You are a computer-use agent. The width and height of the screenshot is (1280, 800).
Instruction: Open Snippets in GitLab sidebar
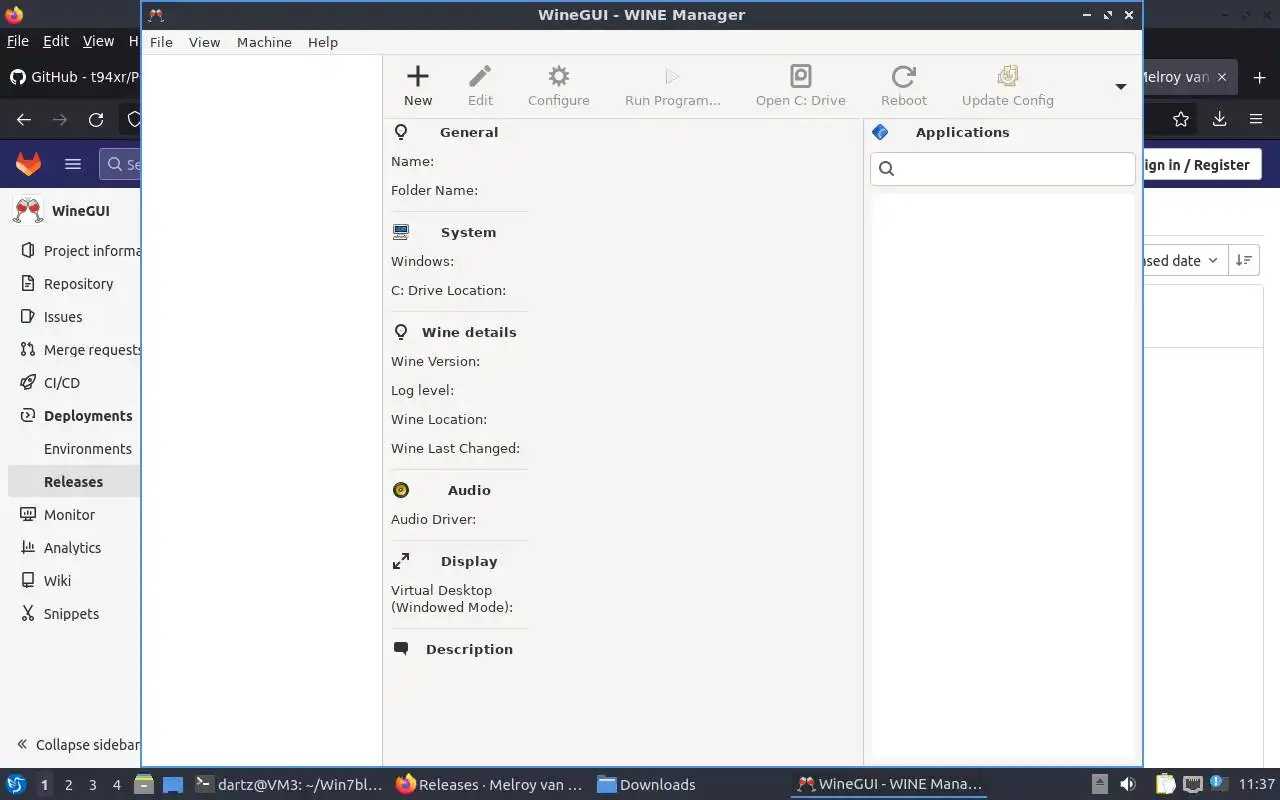[71, 614]
